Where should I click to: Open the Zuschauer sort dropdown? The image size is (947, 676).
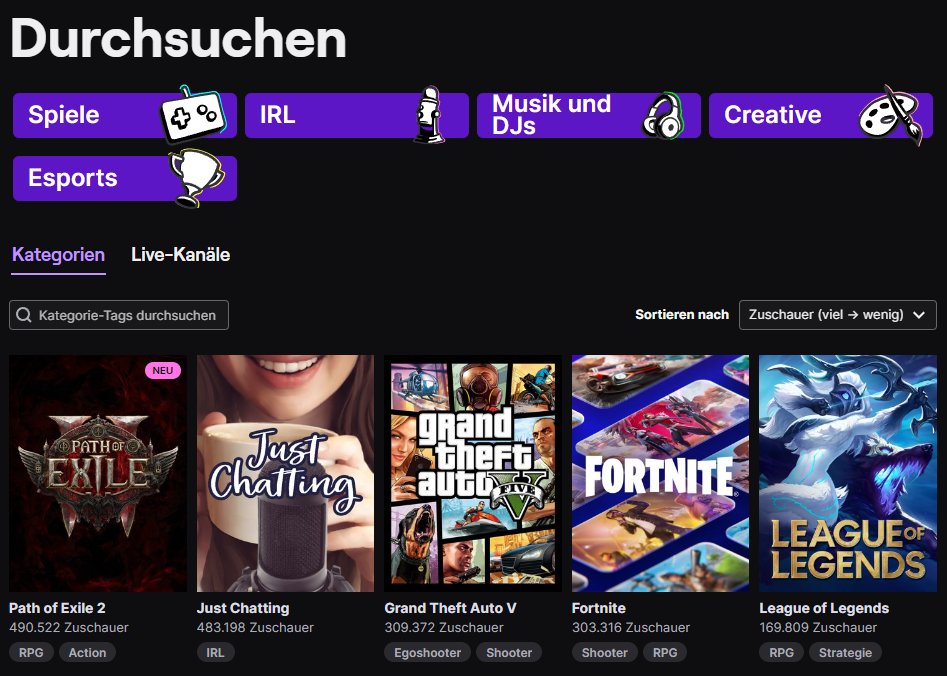(x=838, y=315)
